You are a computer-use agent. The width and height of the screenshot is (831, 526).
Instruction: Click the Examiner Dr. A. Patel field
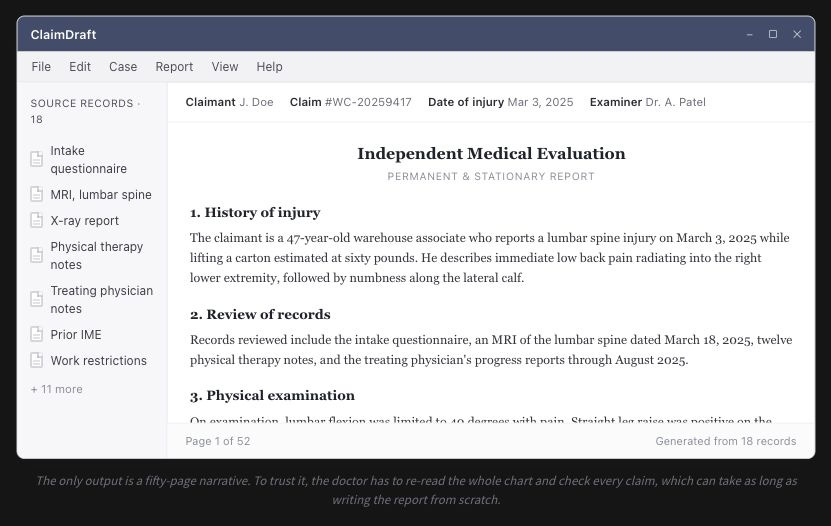click(x=648, y=102)
